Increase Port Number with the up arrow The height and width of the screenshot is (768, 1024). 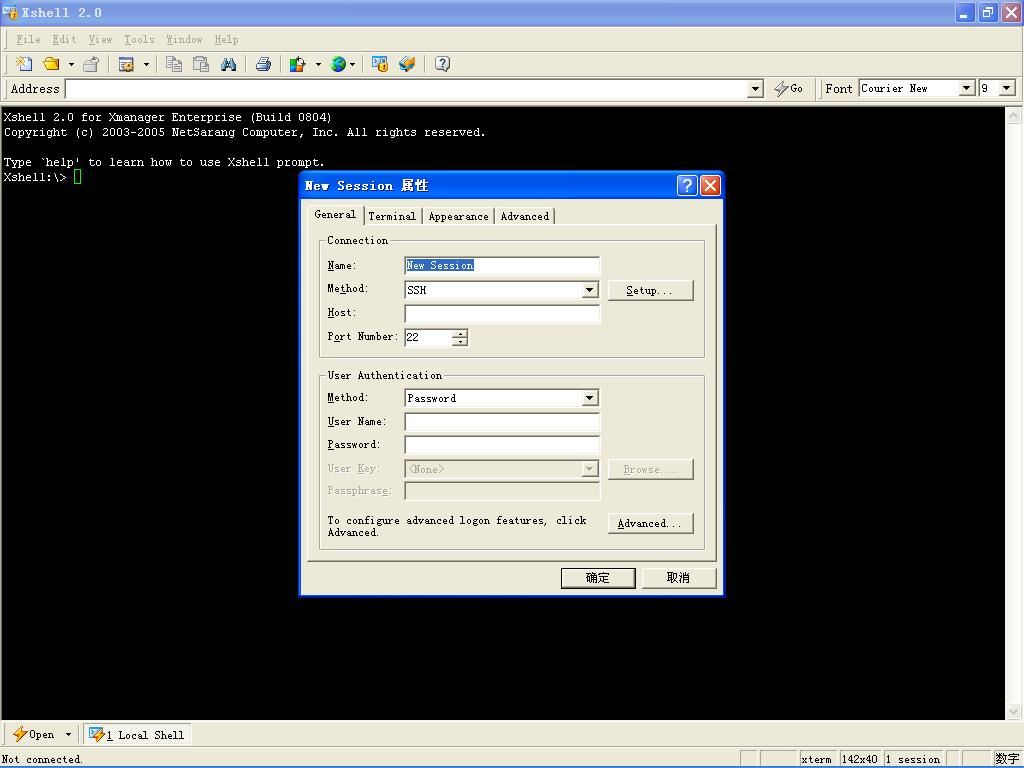pos(460,333)
